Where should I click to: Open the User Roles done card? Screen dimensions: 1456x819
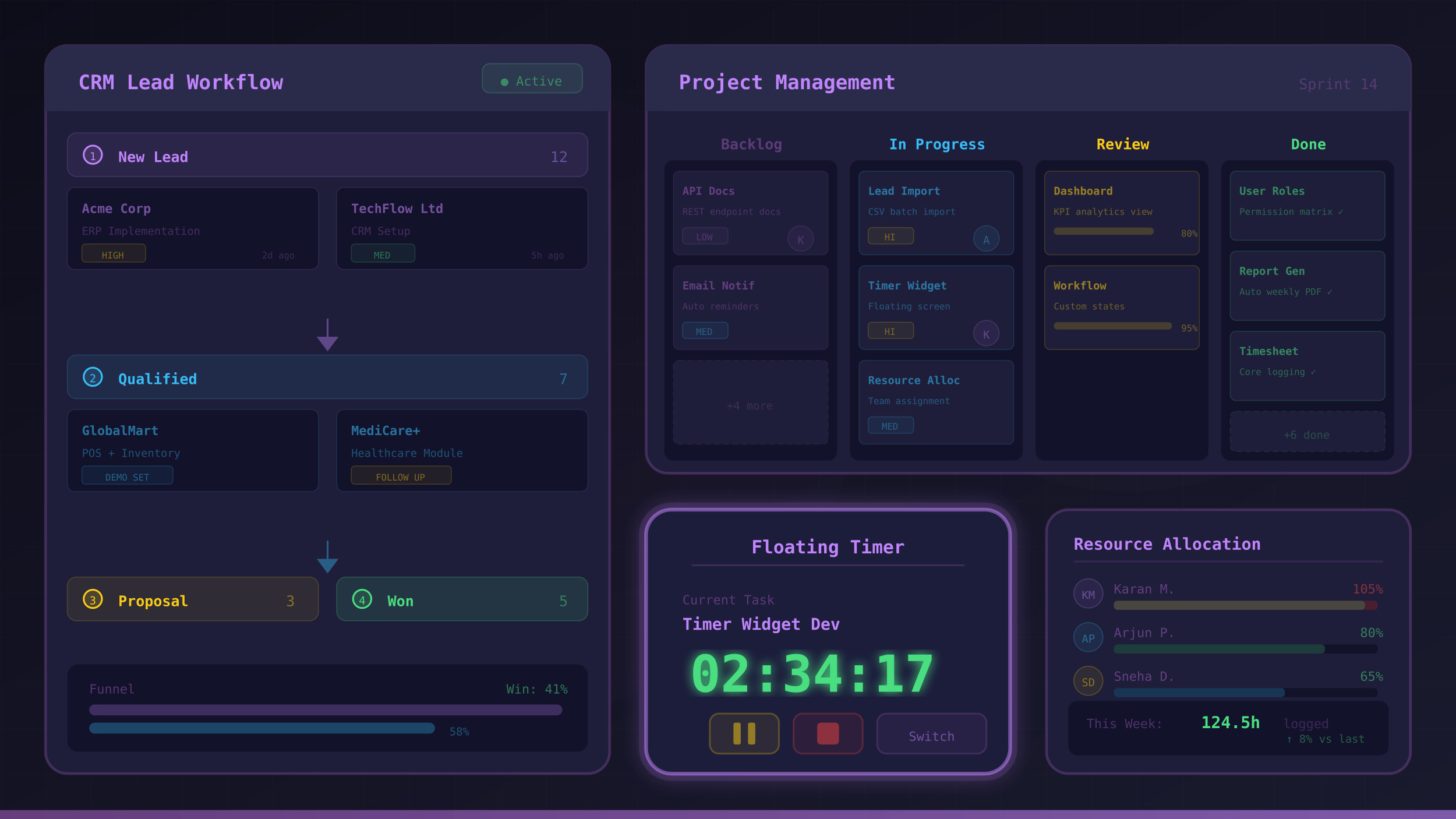(1307, 206)
